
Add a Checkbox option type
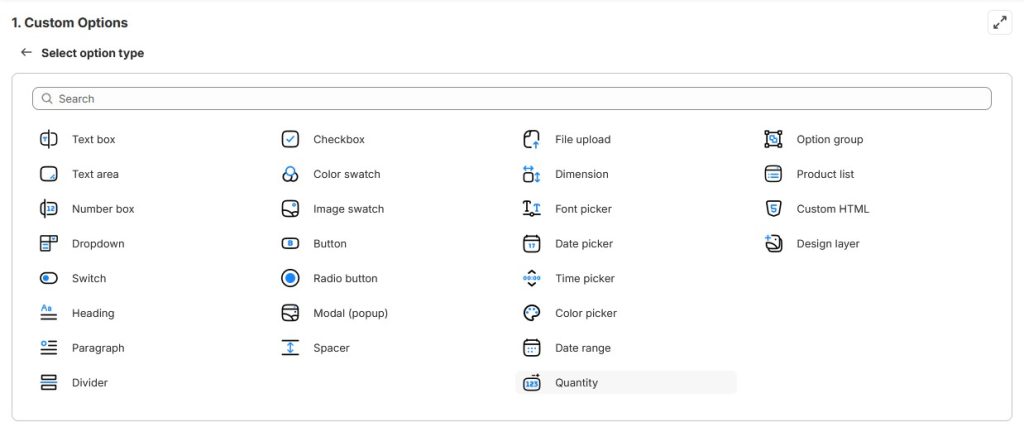tap(338, 139)
